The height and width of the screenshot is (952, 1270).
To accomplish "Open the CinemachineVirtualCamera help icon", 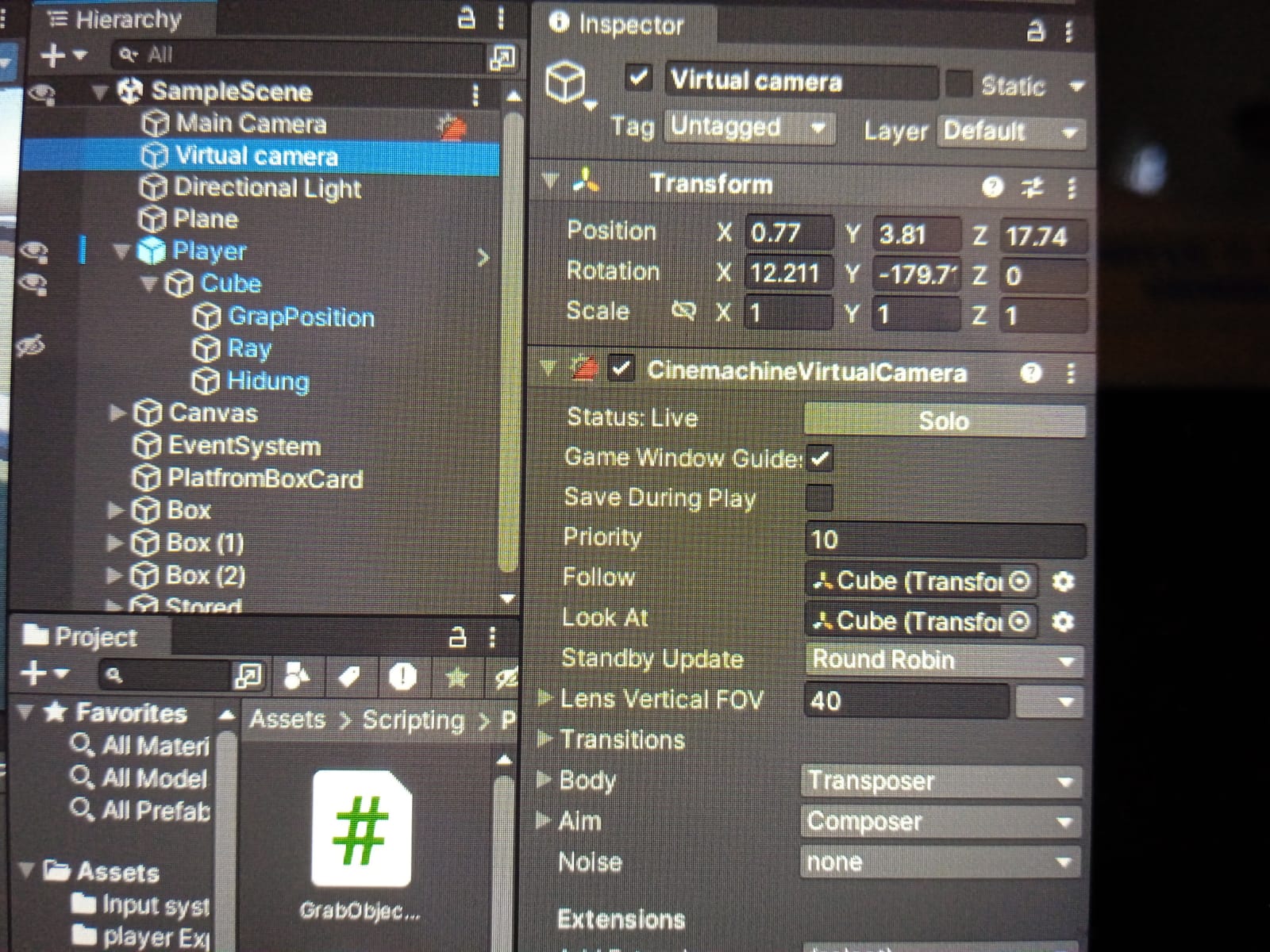I will coord(1030,373).
